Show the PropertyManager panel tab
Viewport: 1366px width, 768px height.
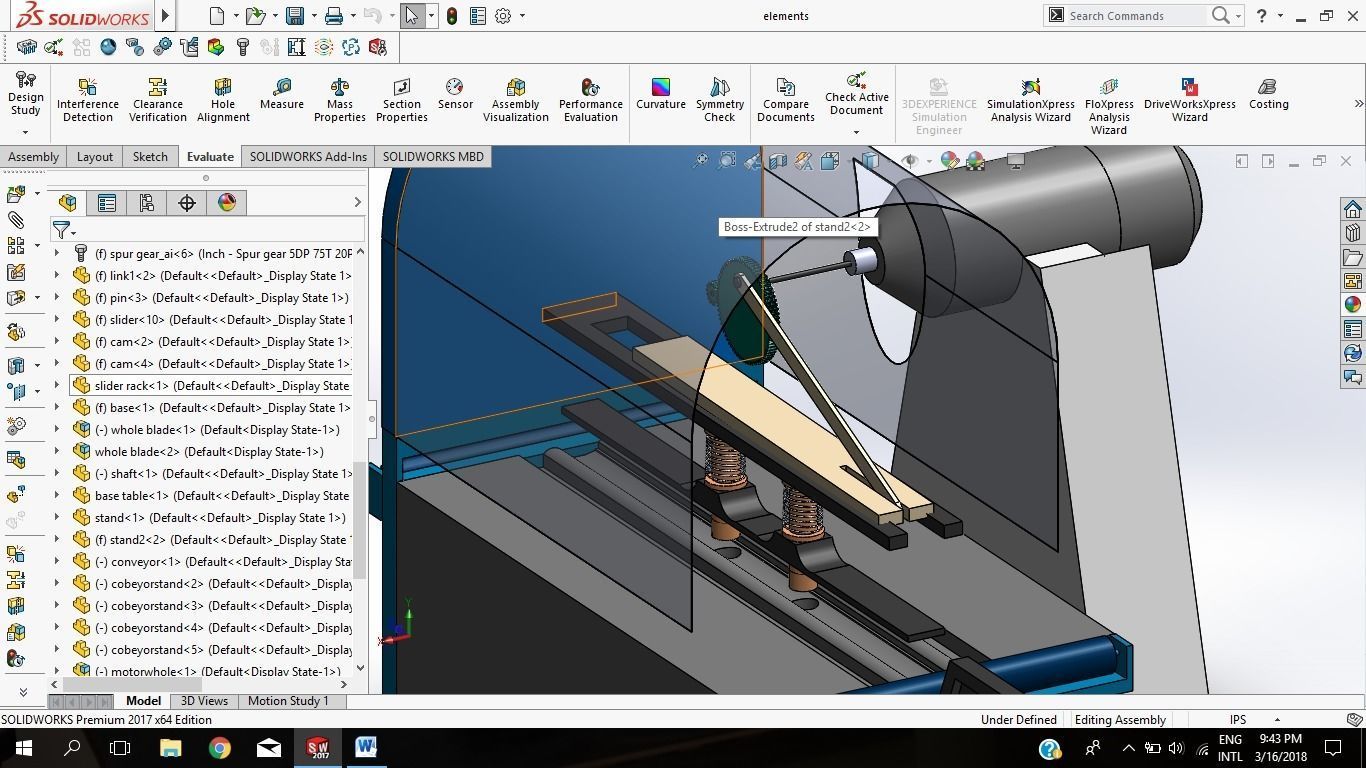click(107, 203)
